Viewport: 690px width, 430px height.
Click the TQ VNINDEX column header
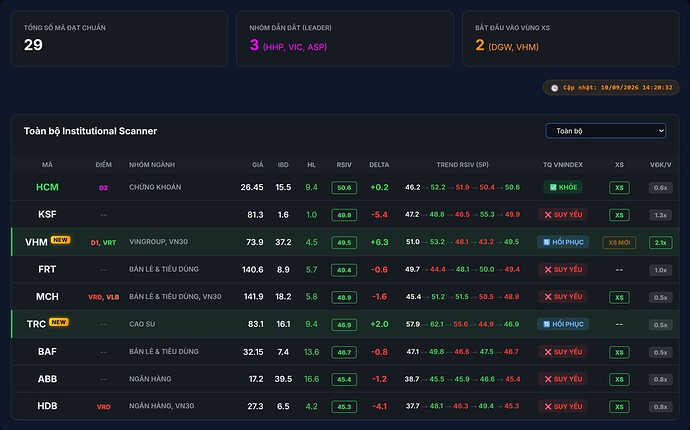563,165
